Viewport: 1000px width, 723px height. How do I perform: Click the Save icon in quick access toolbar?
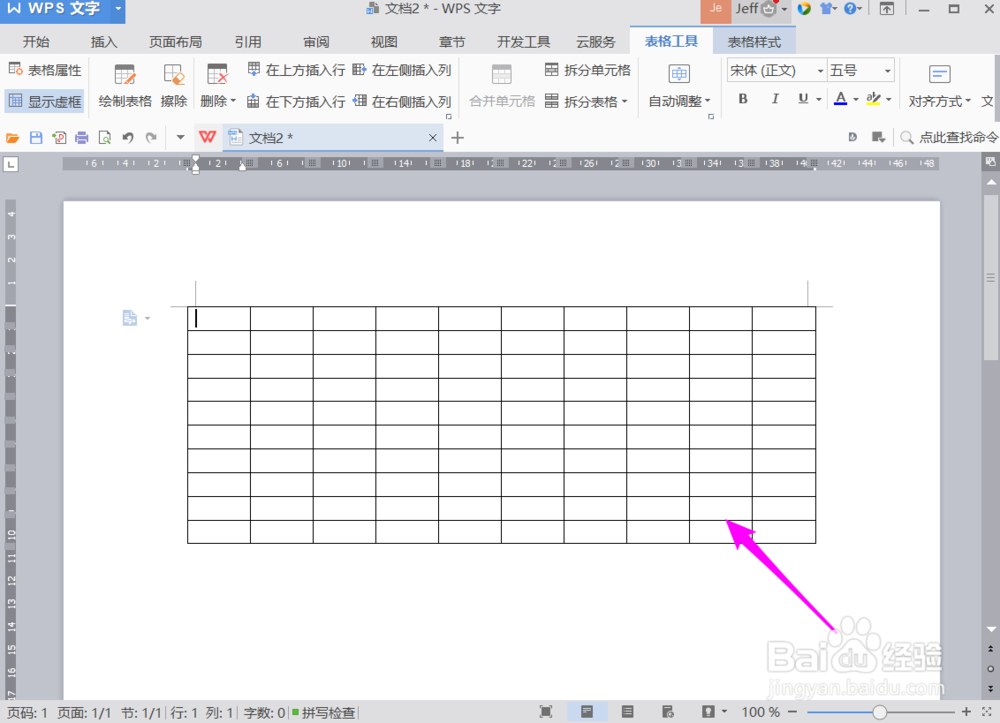33,137
